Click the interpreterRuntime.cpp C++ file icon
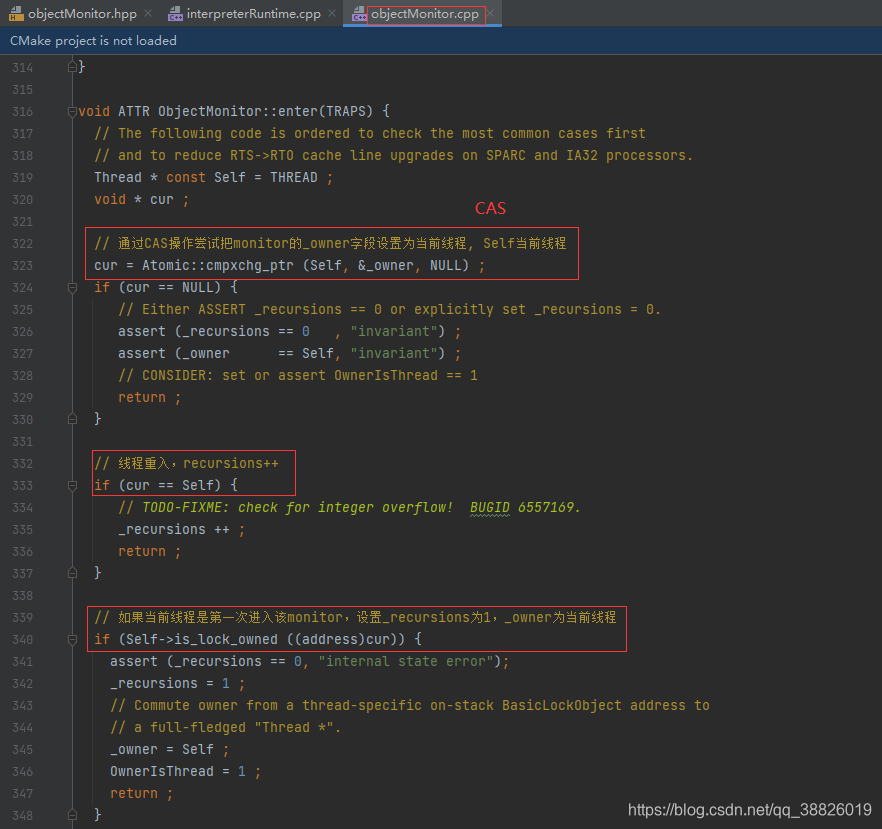The image size is (882, 829). point(176,13)
